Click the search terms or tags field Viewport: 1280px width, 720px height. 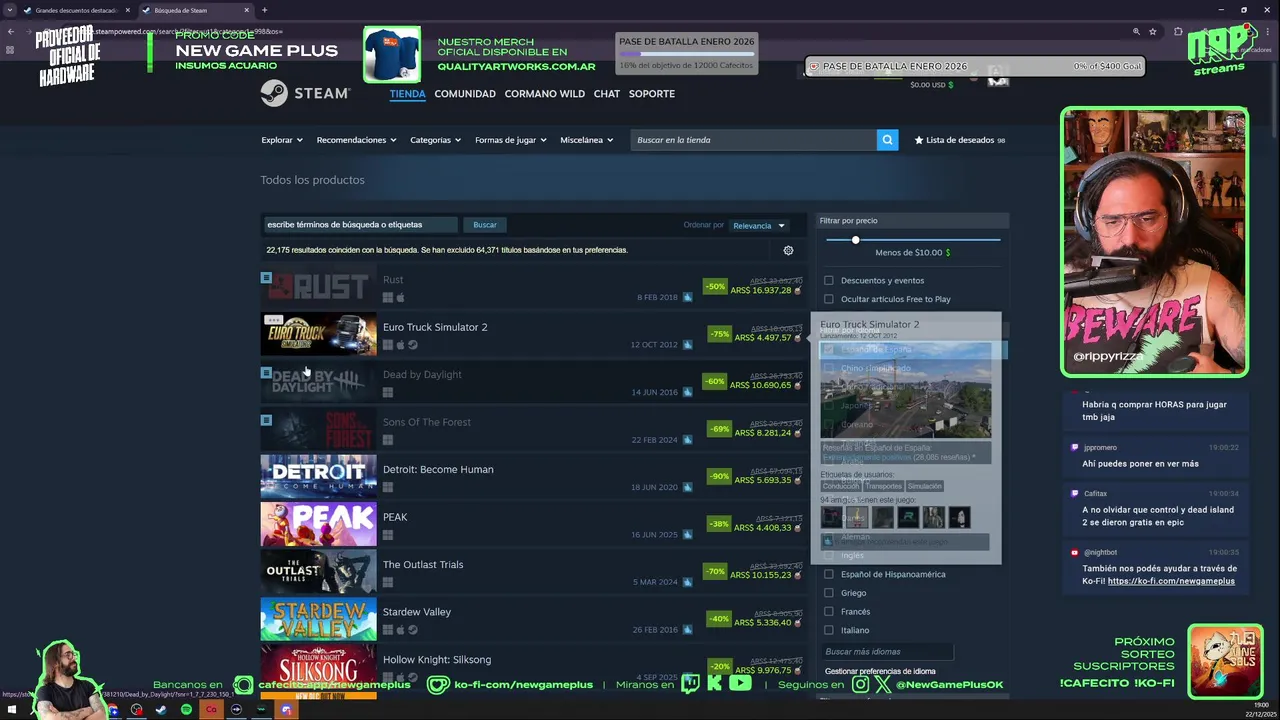tap(360, 225)
